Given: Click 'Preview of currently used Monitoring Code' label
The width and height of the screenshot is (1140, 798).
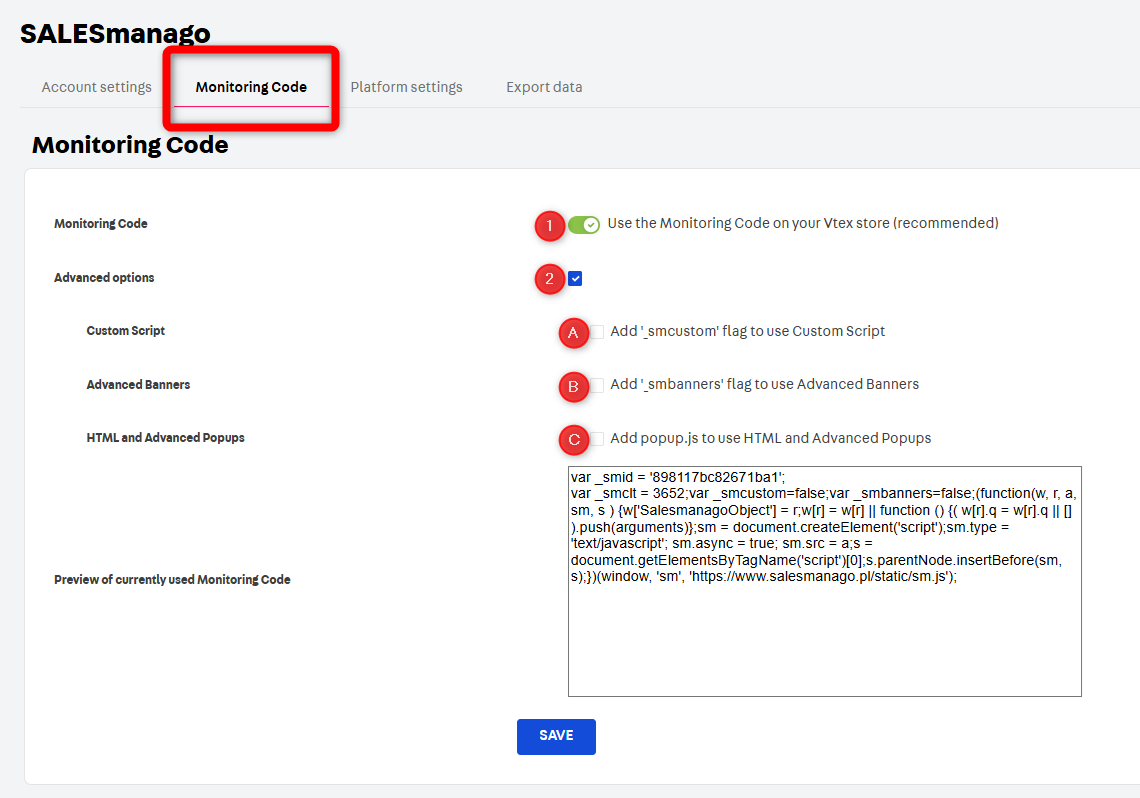Looking at the screenshot, I should click(172, 579).
